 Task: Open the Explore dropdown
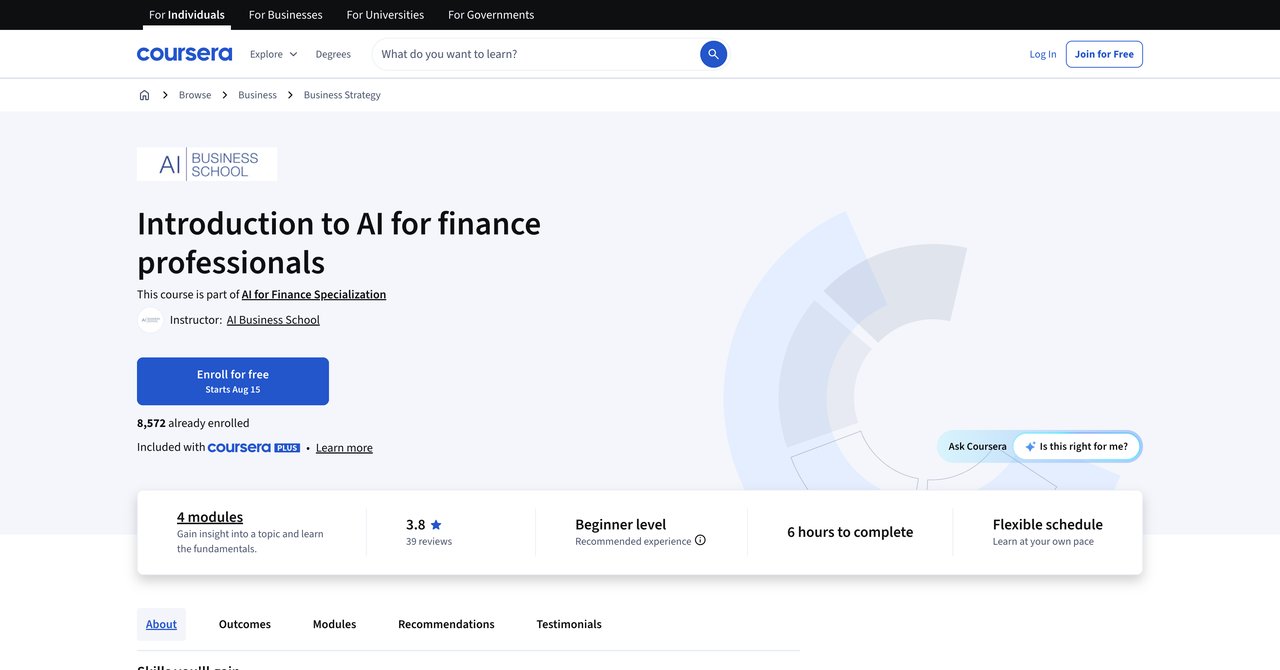pyautogui.click(x=273, y=54)
